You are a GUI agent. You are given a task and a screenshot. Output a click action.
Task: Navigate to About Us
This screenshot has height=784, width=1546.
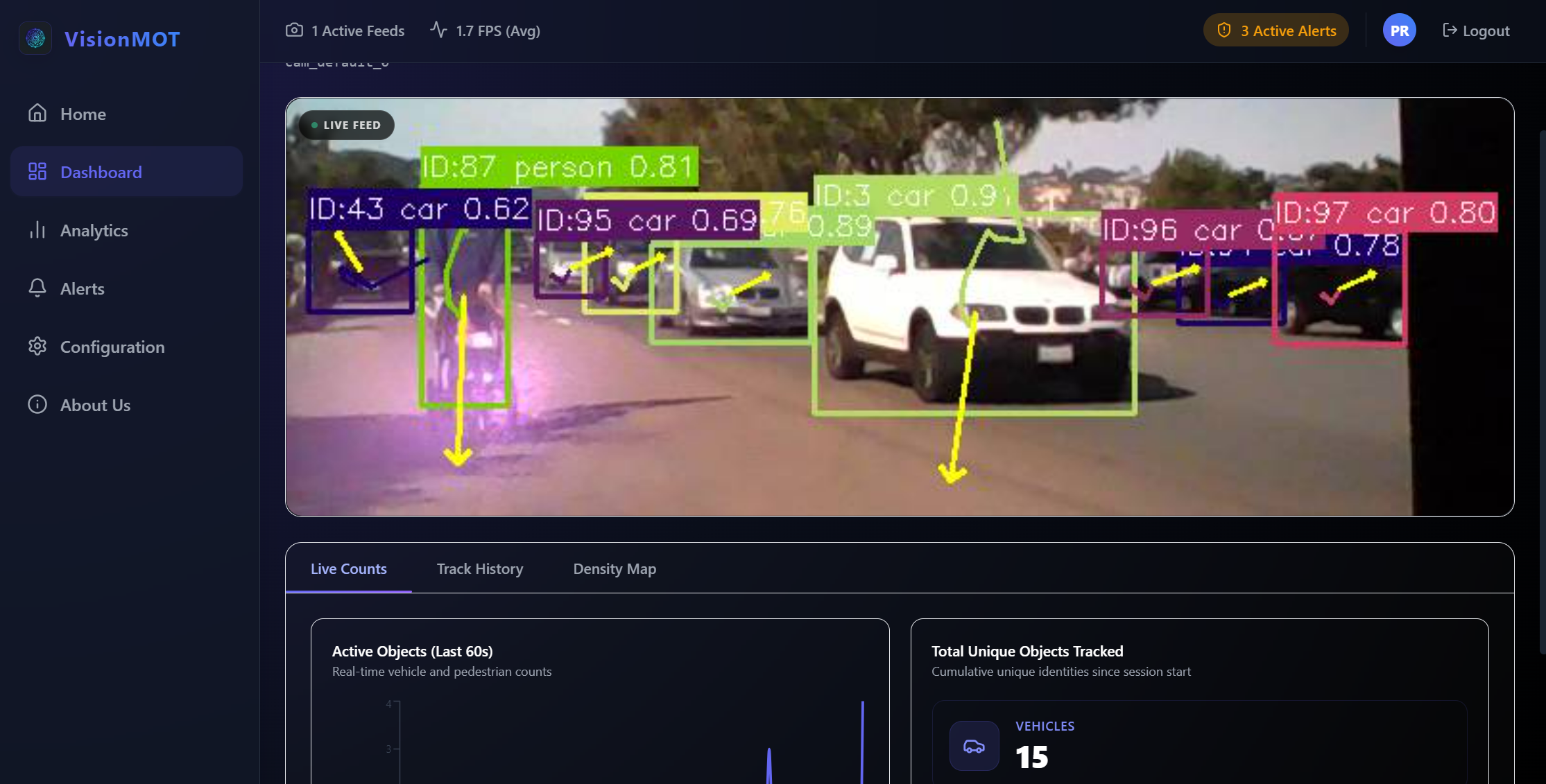pyautogui.click(x=126, y=405)
